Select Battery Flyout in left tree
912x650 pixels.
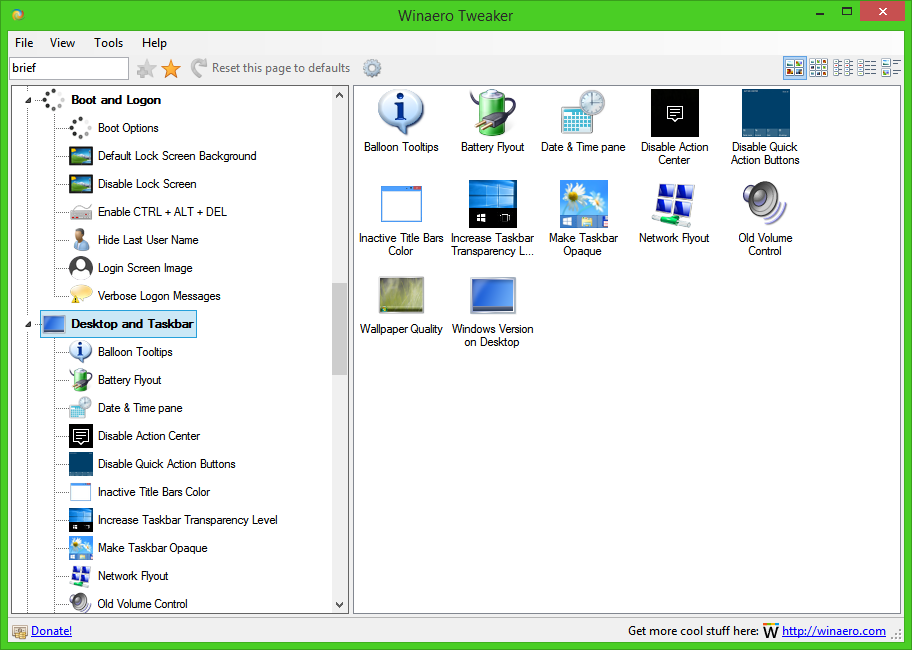(129, 380)
